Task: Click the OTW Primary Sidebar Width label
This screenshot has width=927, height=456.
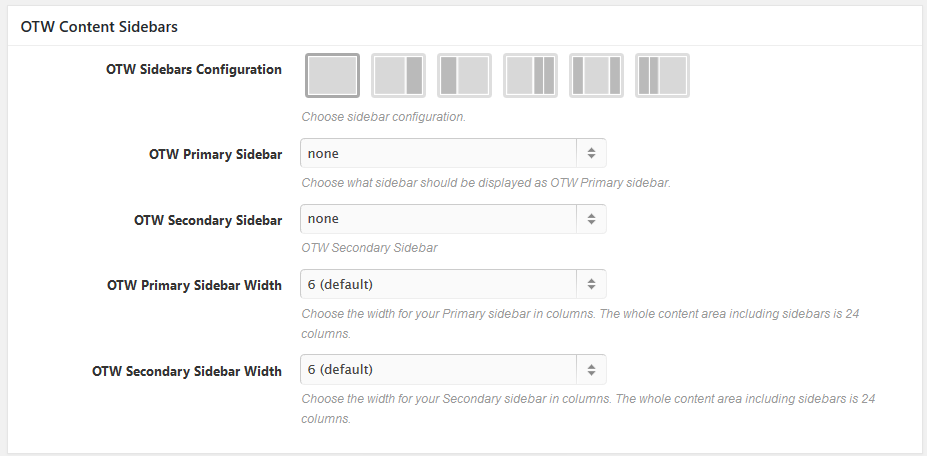Action: pyautogui.click(x=194, y=285)
